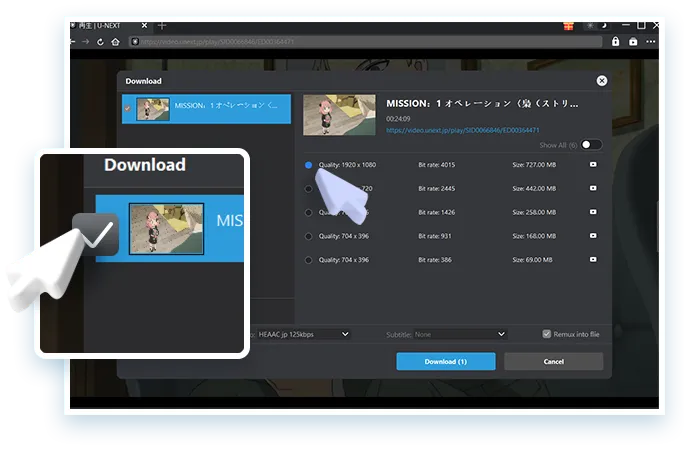Click the Bit rate: 931 text

coord(434,236)
